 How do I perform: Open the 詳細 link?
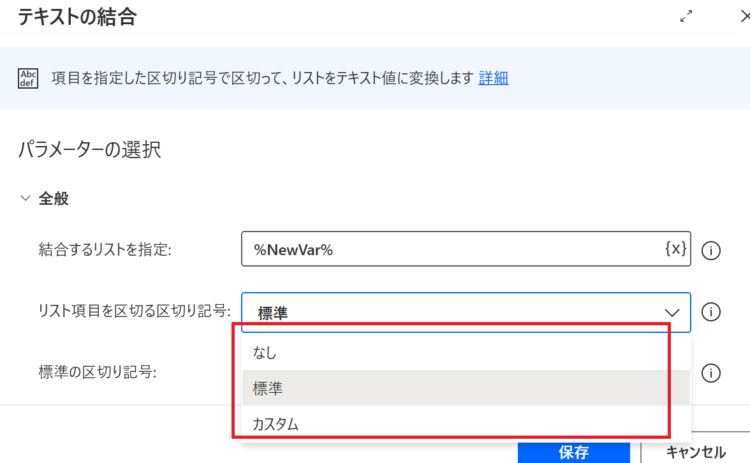click(493, 78)
